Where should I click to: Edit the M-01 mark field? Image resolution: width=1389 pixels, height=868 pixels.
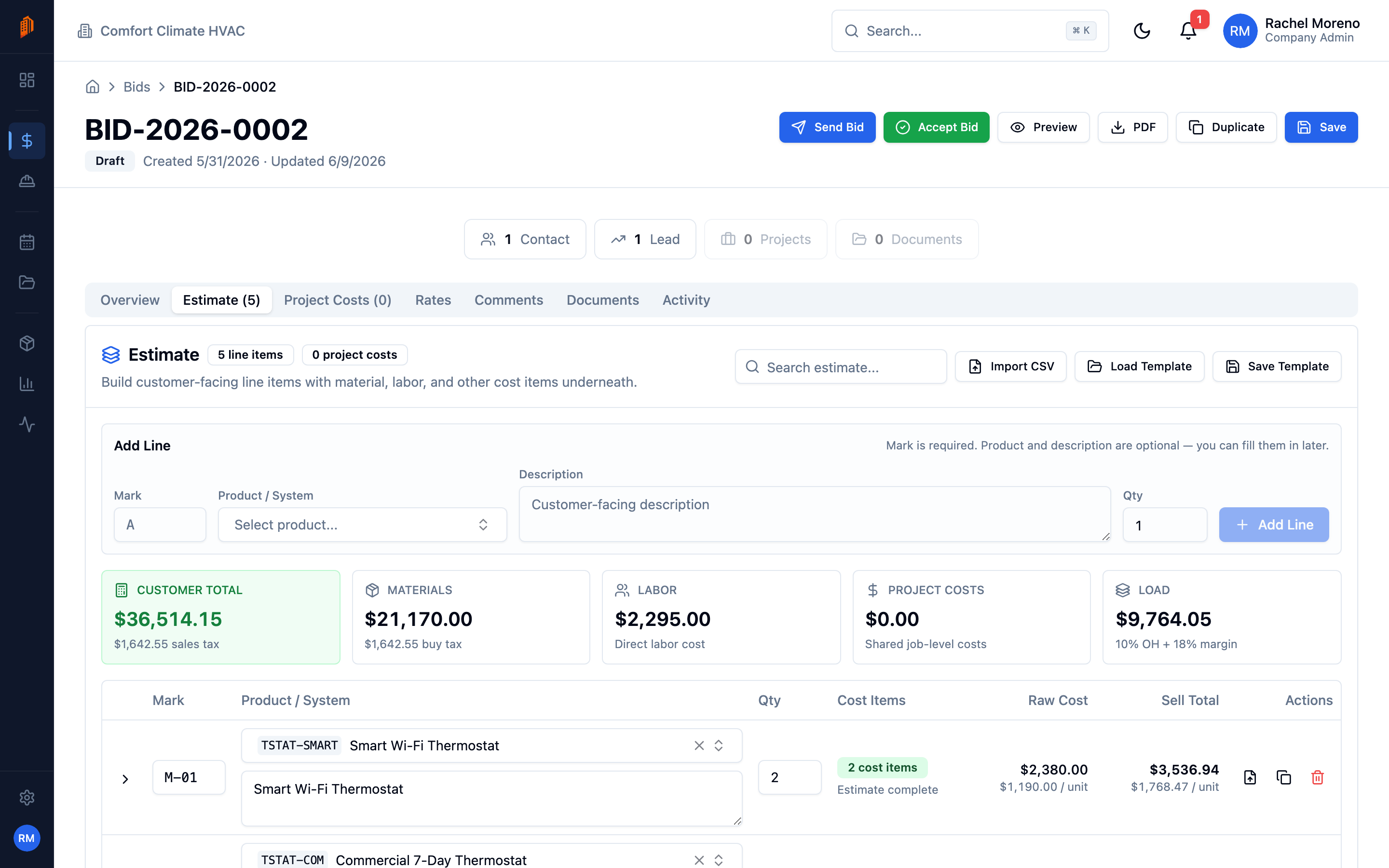coord(189,777)
